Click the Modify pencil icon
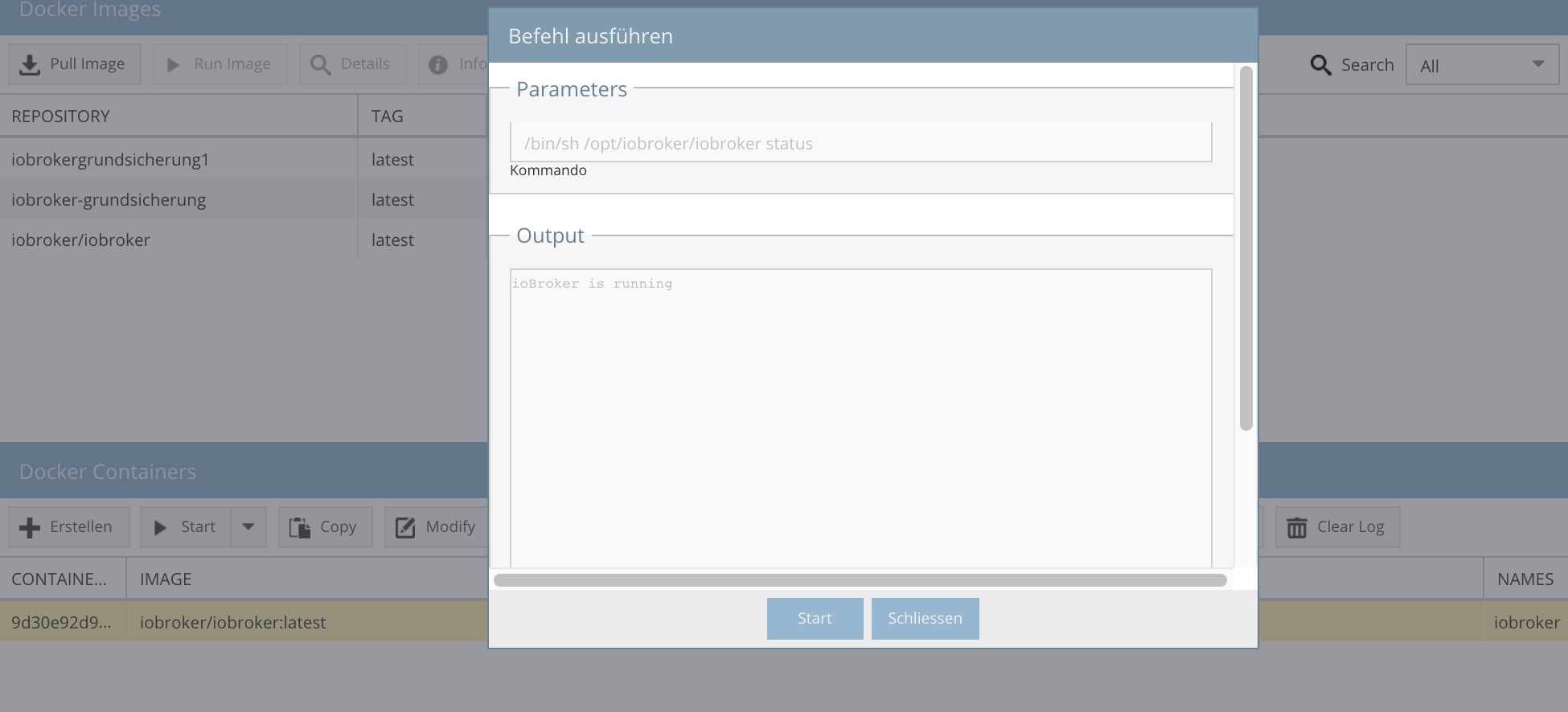Viewport: 1568px width, 712px height. (405, 528)
